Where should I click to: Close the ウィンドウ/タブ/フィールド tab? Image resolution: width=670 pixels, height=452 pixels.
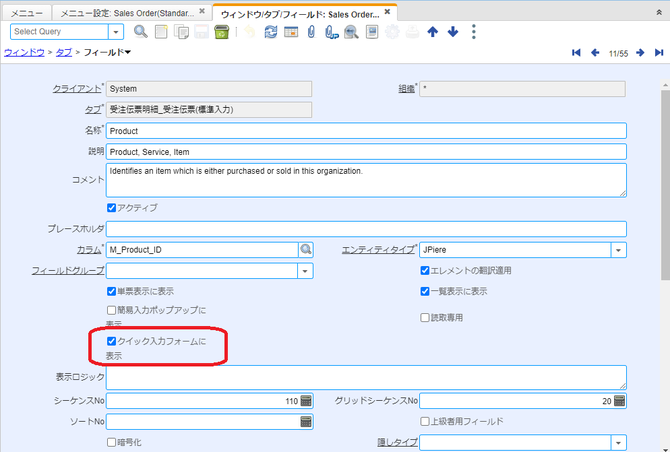[387, 12]
